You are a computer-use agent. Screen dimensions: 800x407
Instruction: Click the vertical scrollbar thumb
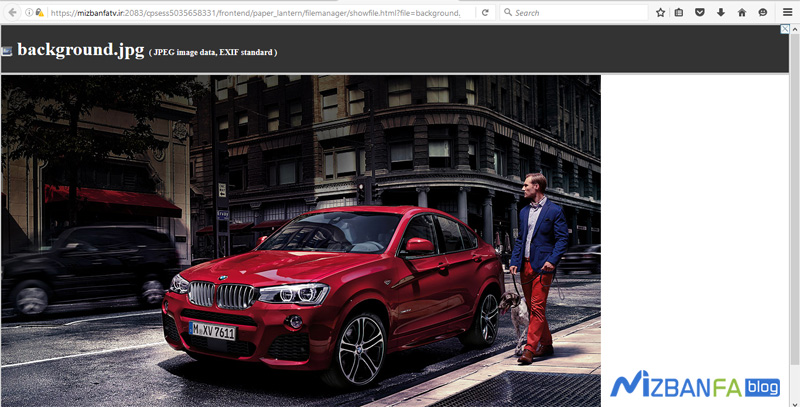[795, 199]
